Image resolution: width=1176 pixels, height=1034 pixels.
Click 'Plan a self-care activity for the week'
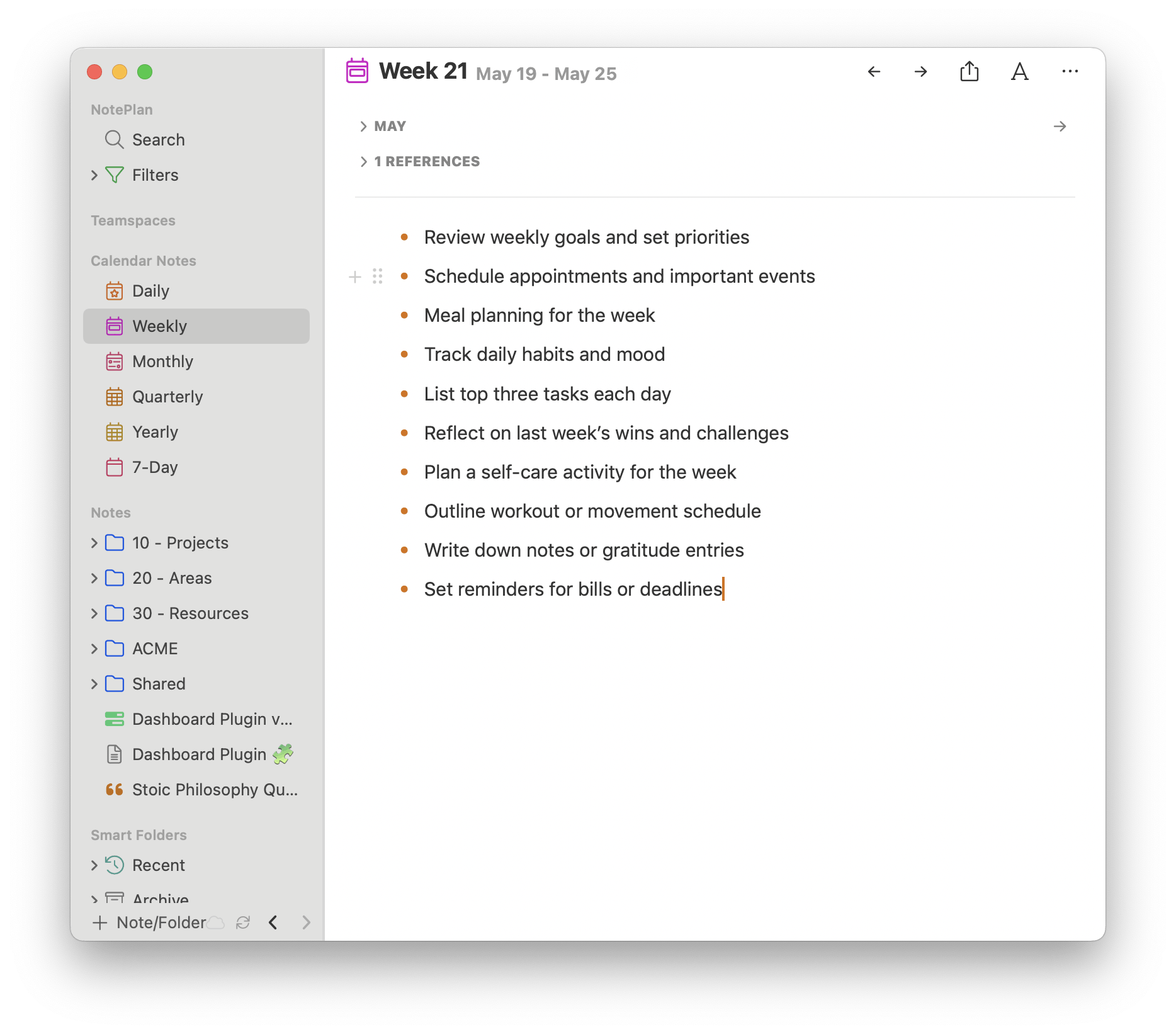coord(580,472)
